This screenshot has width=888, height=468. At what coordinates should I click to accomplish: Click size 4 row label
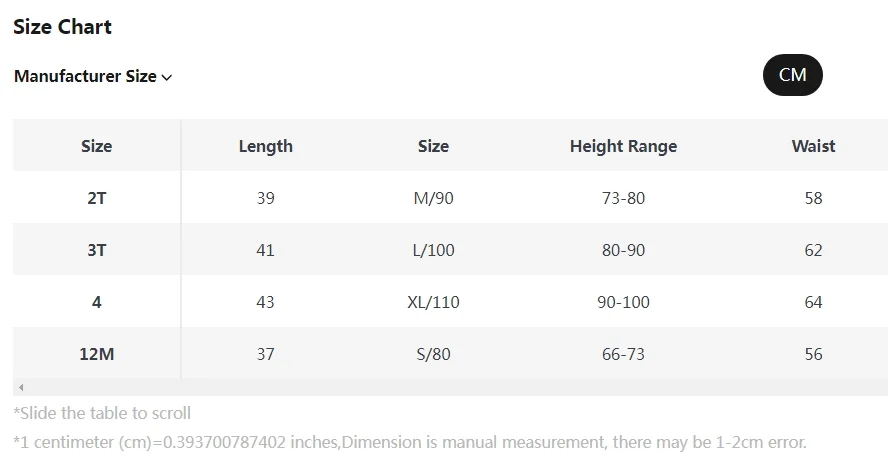pos(96,302)
